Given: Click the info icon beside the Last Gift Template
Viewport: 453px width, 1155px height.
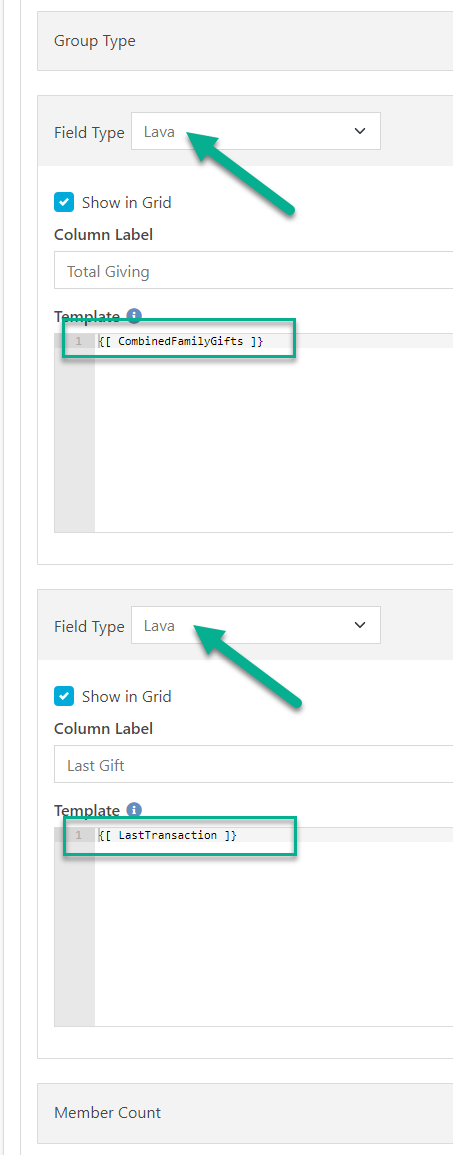Looking at the screenshot, I should pyautogui.click(x=133, y=810).
